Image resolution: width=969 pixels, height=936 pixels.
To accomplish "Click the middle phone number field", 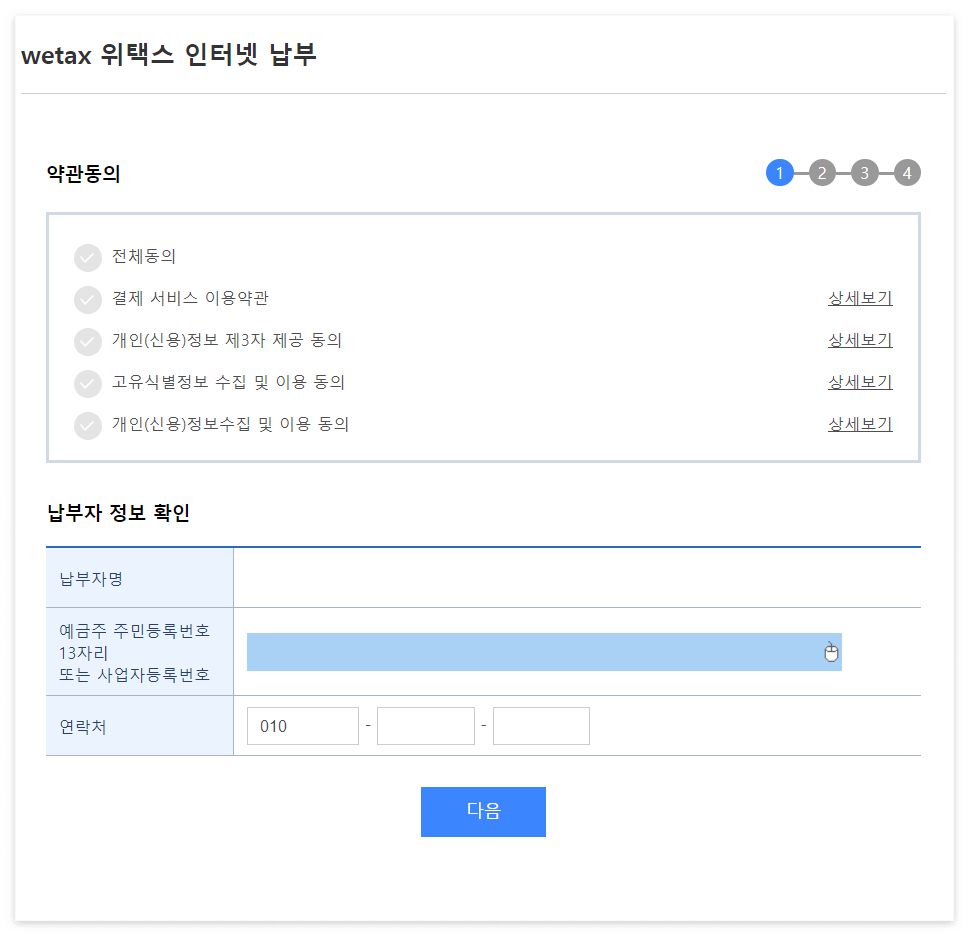I will coord(425,725).
